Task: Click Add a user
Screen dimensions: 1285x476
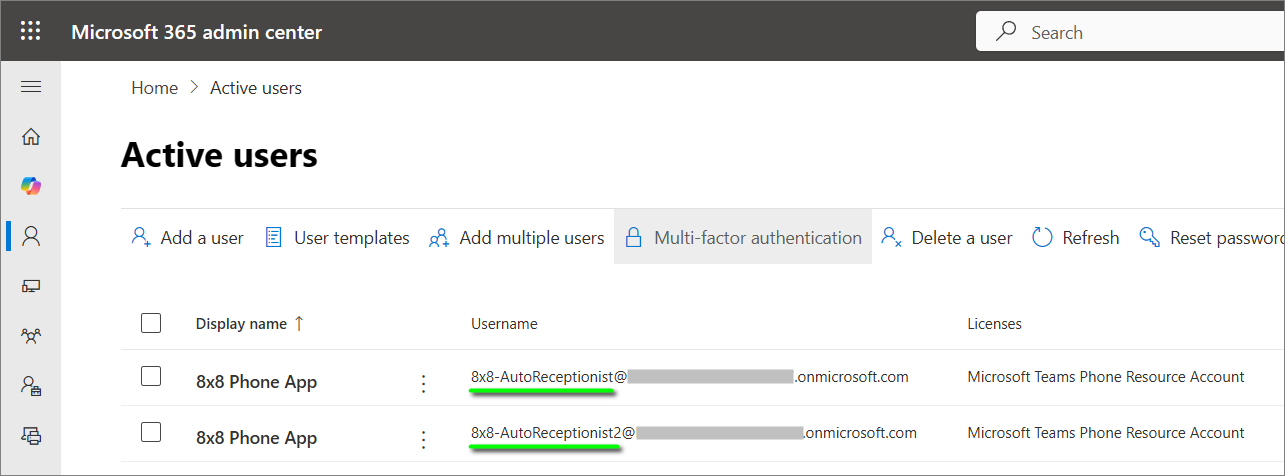Action: tap(187, 238)
